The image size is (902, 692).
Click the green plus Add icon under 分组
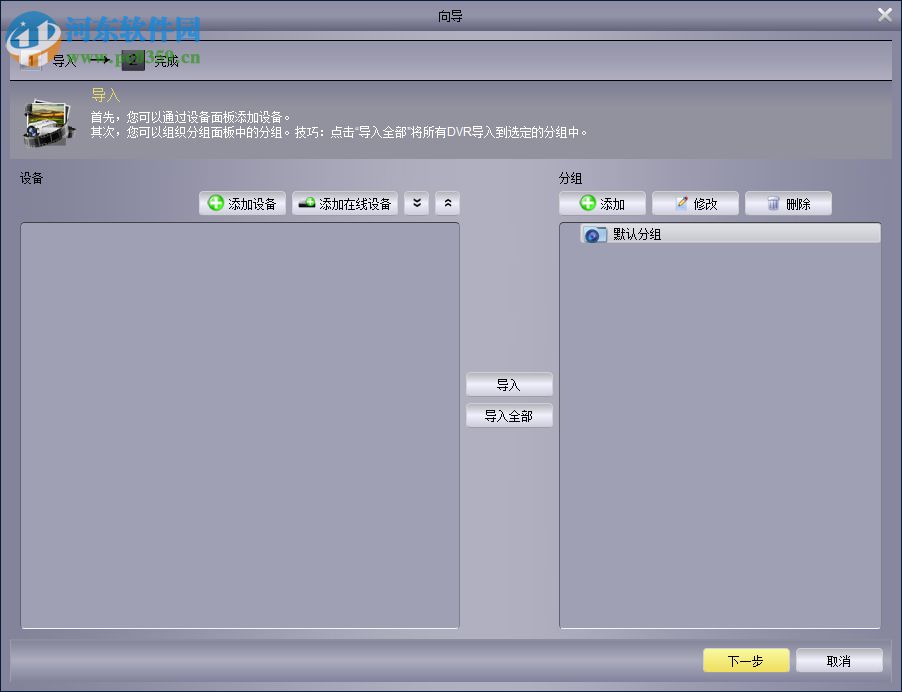[x=587, y=203]
